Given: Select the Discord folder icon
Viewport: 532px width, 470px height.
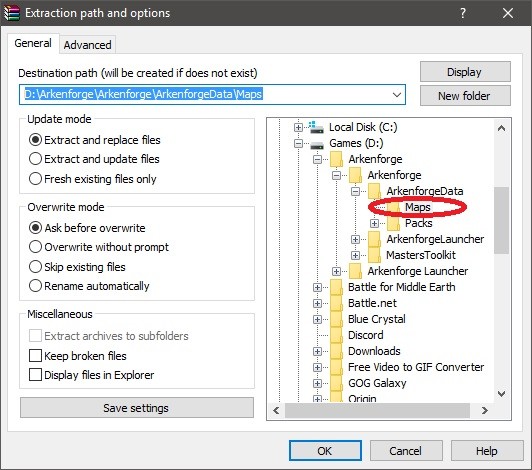Looking at the screenshot, I should 336,335.
